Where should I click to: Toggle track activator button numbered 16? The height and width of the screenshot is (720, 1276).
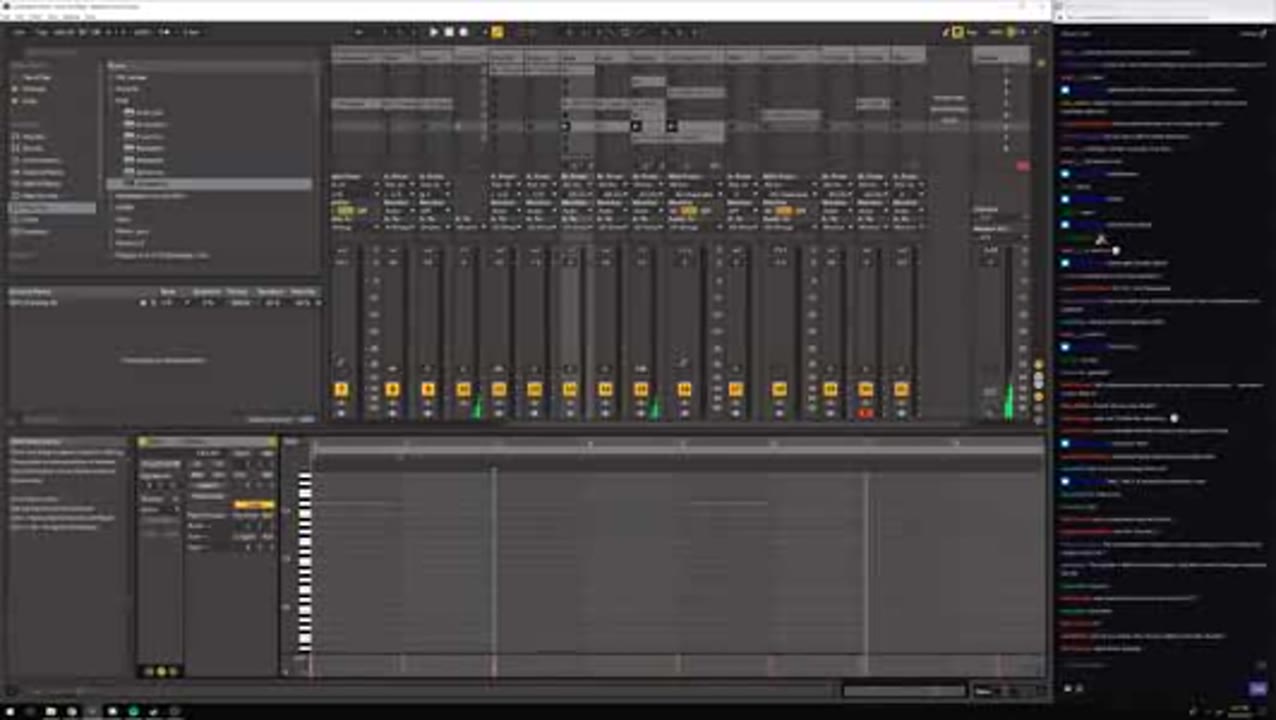pos(684,389)
